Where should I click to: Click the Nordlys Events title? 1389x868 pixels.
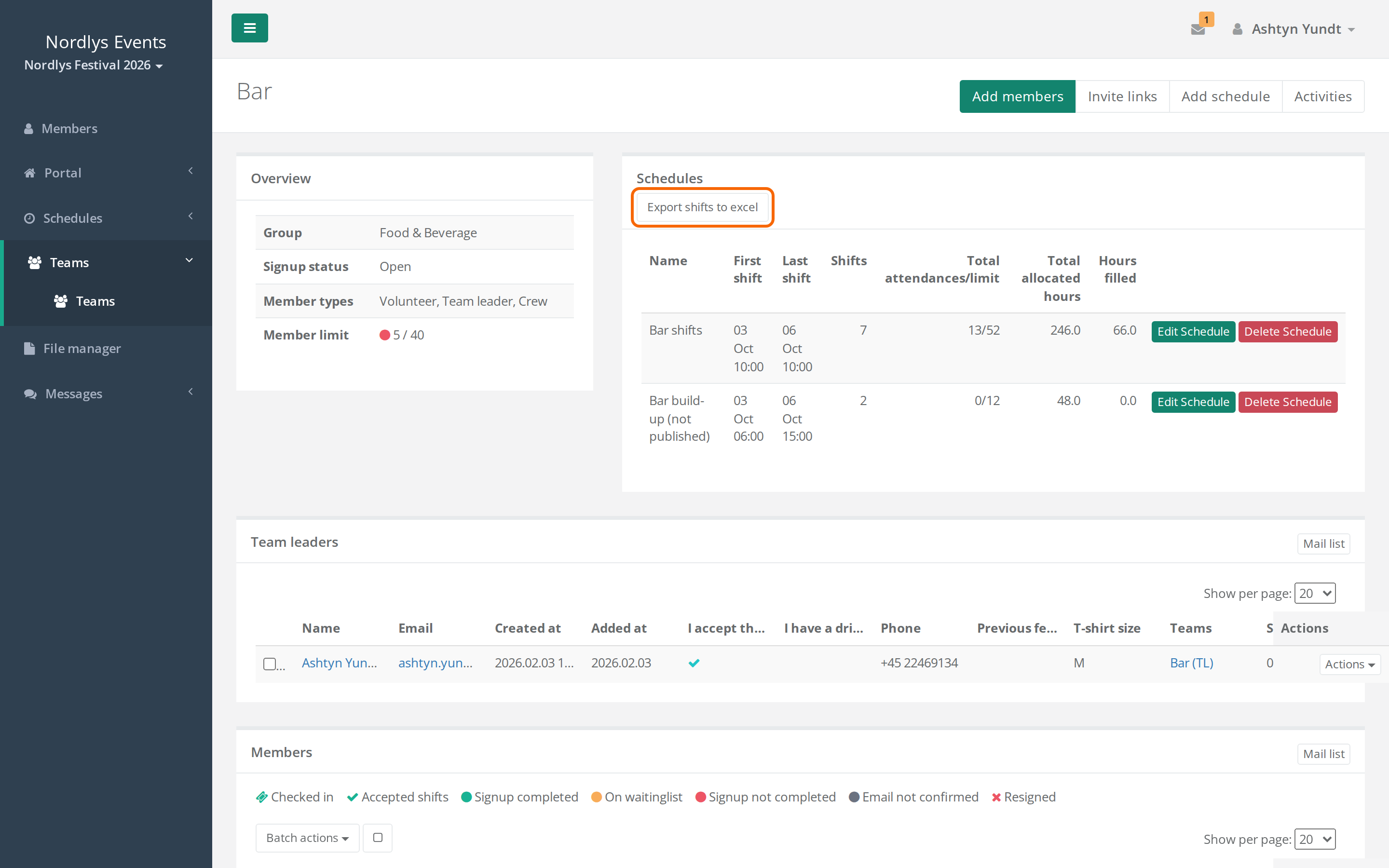pyautogui.click(x=106, y=42)
